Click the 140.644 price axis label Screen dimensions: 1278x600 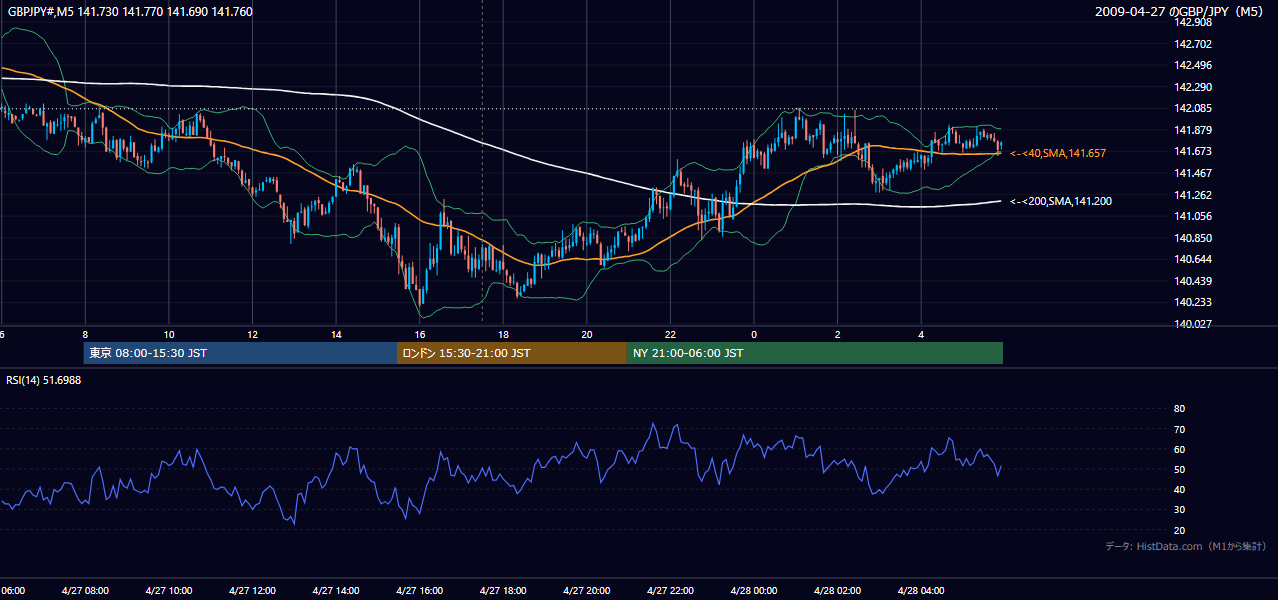click(1192, 260)
